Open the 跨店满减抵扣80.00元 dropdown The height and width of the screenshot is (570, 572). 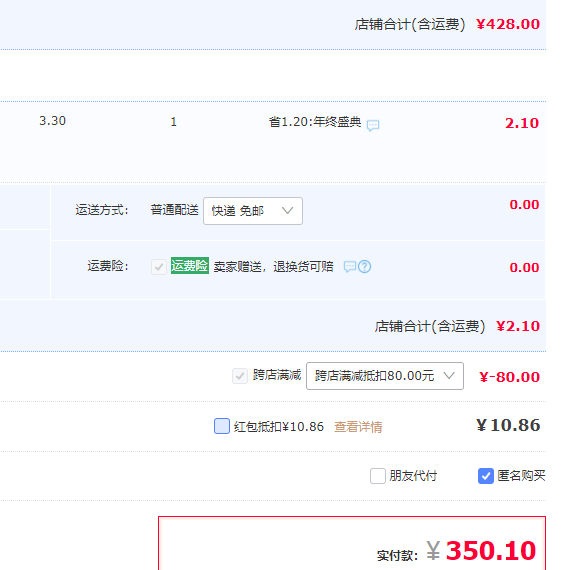(x=385, y=376)
